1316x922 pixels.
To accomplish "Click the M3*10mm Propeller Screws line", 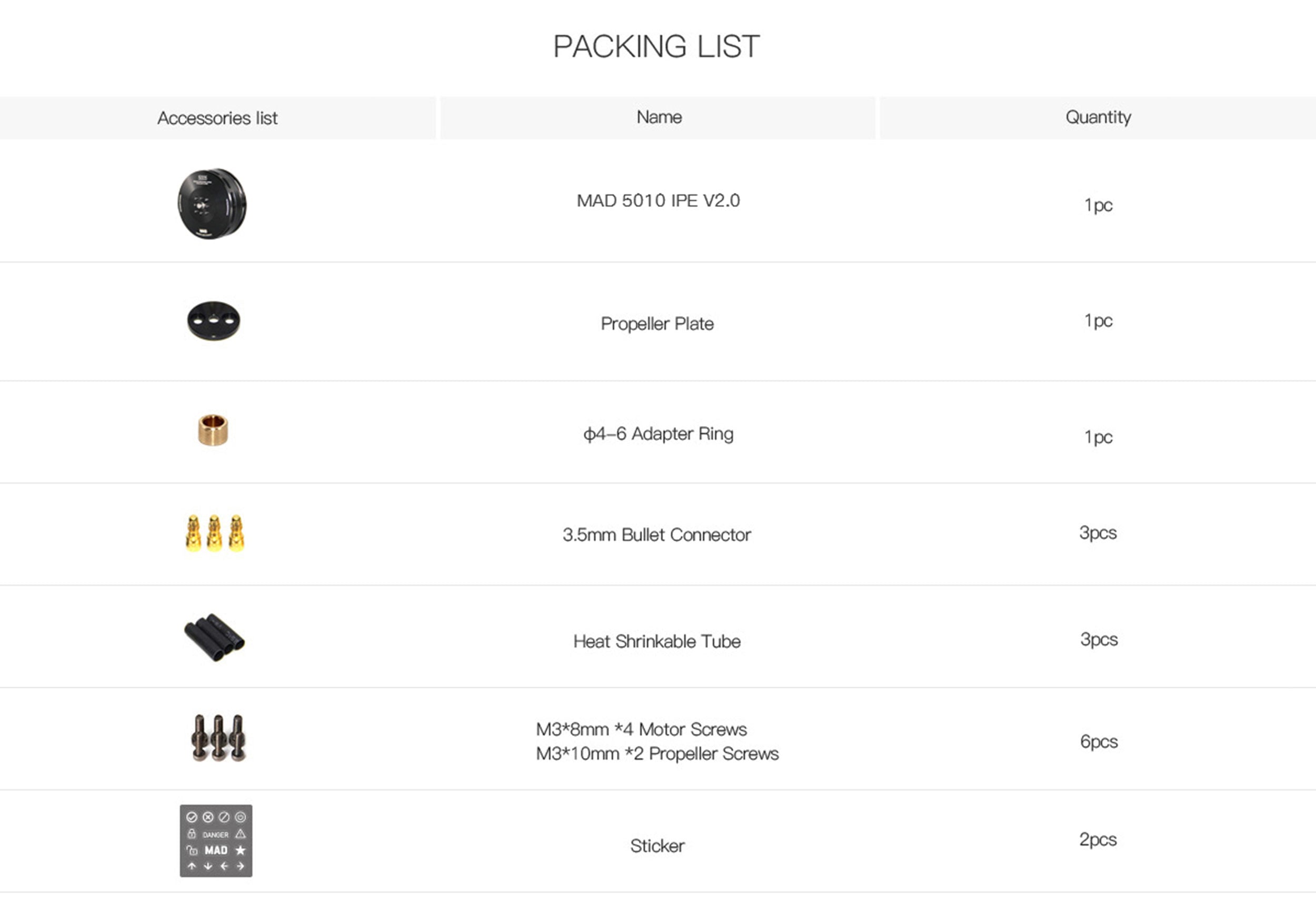I will pos(657,754).
